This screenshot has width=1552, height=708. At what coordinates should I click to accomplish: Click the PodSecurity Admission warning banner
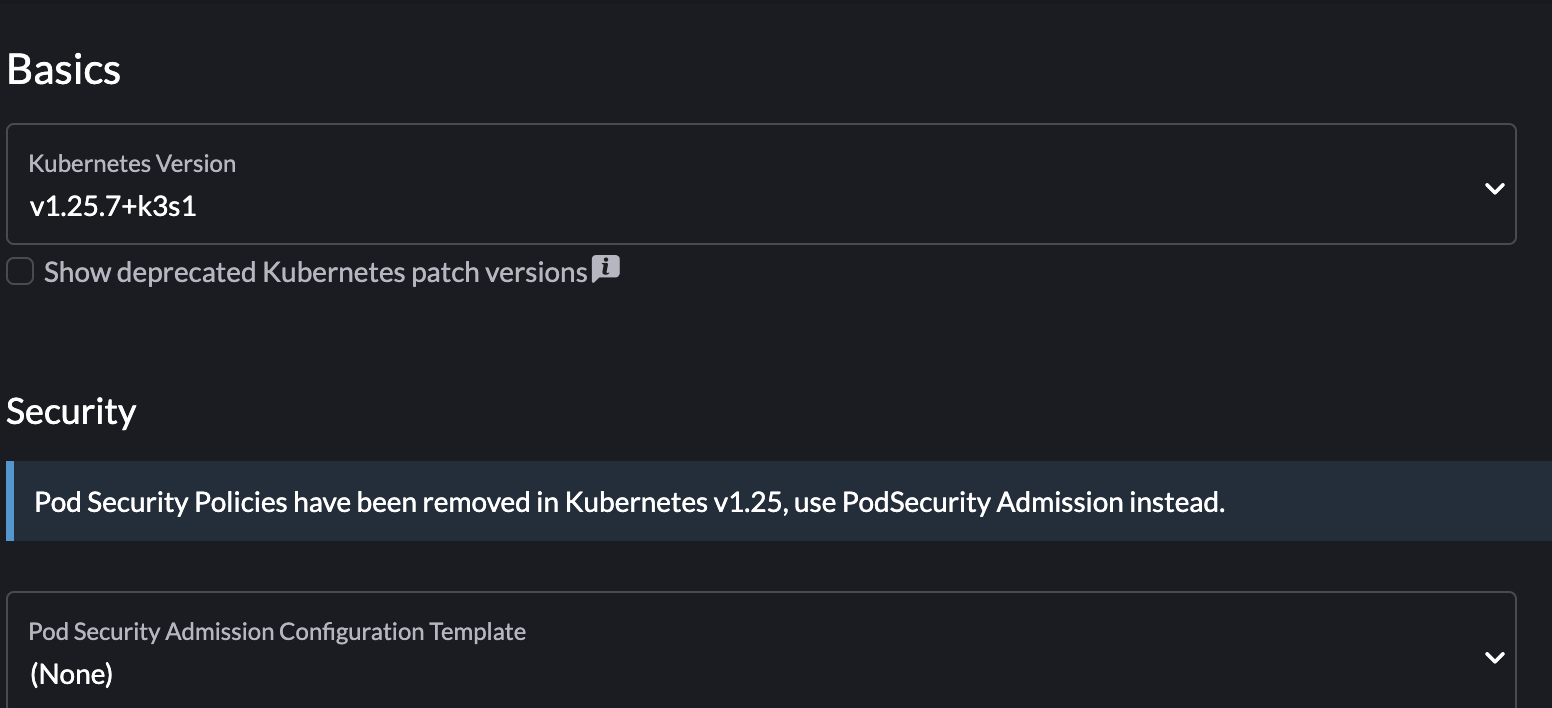(629, 501)
